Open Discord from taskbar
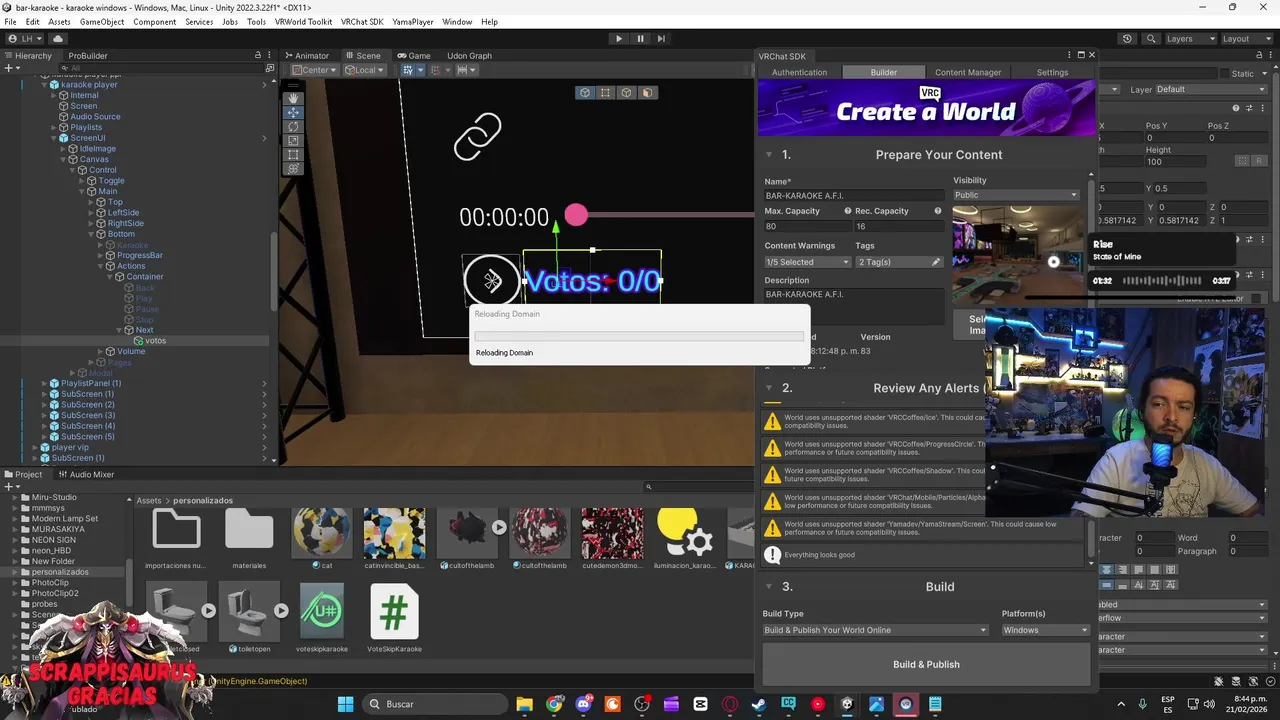 583,704
